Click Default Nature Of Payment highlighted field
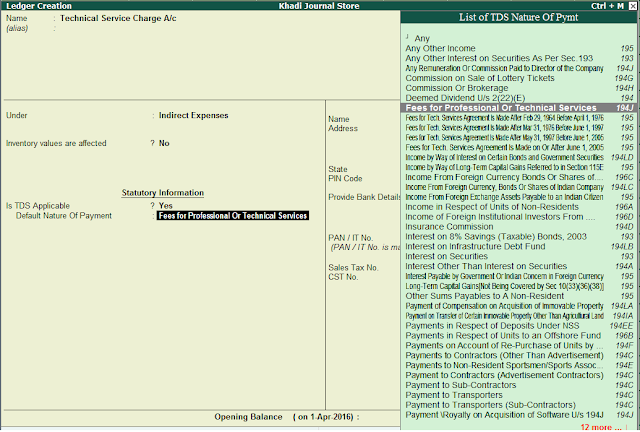 (x=233, y=216)
